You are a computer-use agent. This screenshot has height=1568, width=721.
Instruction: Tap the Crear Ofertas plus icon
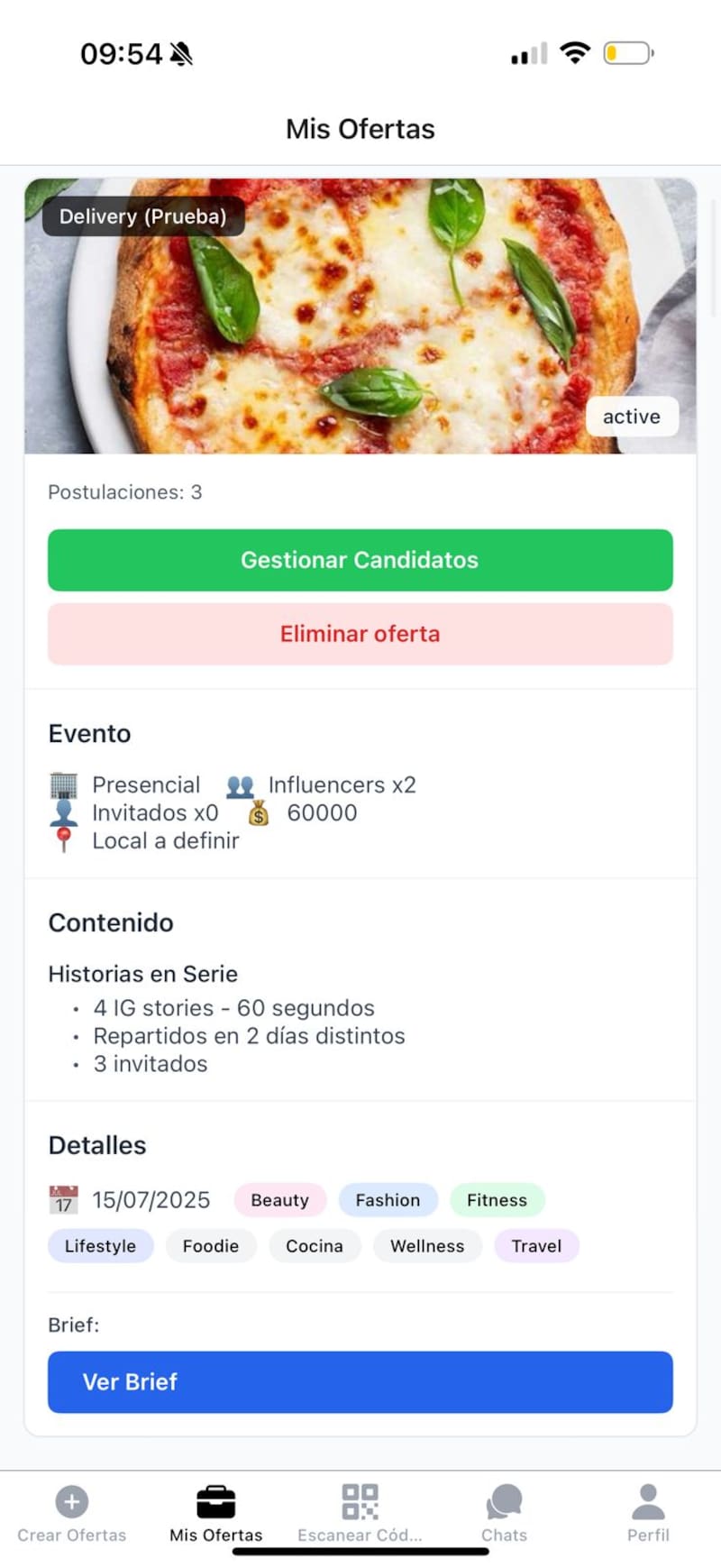72,1502
